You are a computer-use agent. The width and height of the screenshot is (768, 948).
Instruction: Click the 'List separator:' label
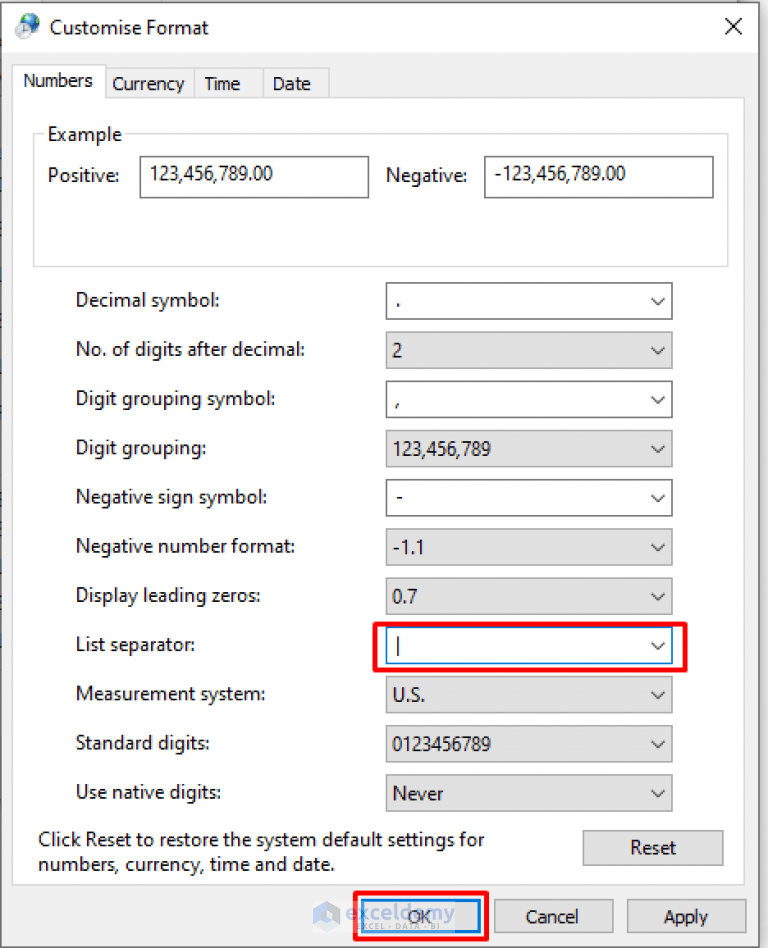[x=135, y=644]
